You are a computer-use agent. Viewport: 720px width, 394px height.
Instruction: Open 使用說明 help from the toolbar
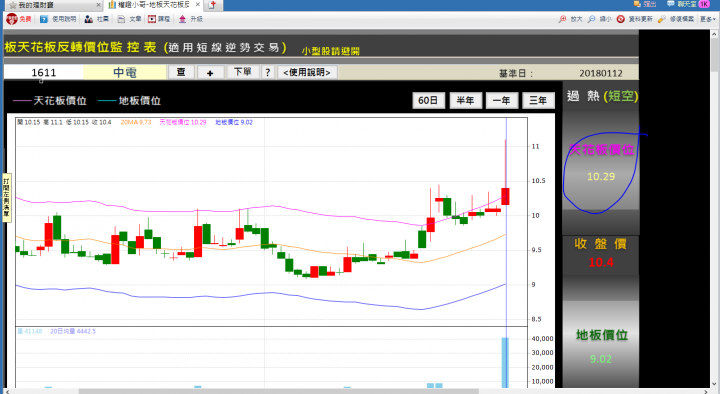point(58,19)
